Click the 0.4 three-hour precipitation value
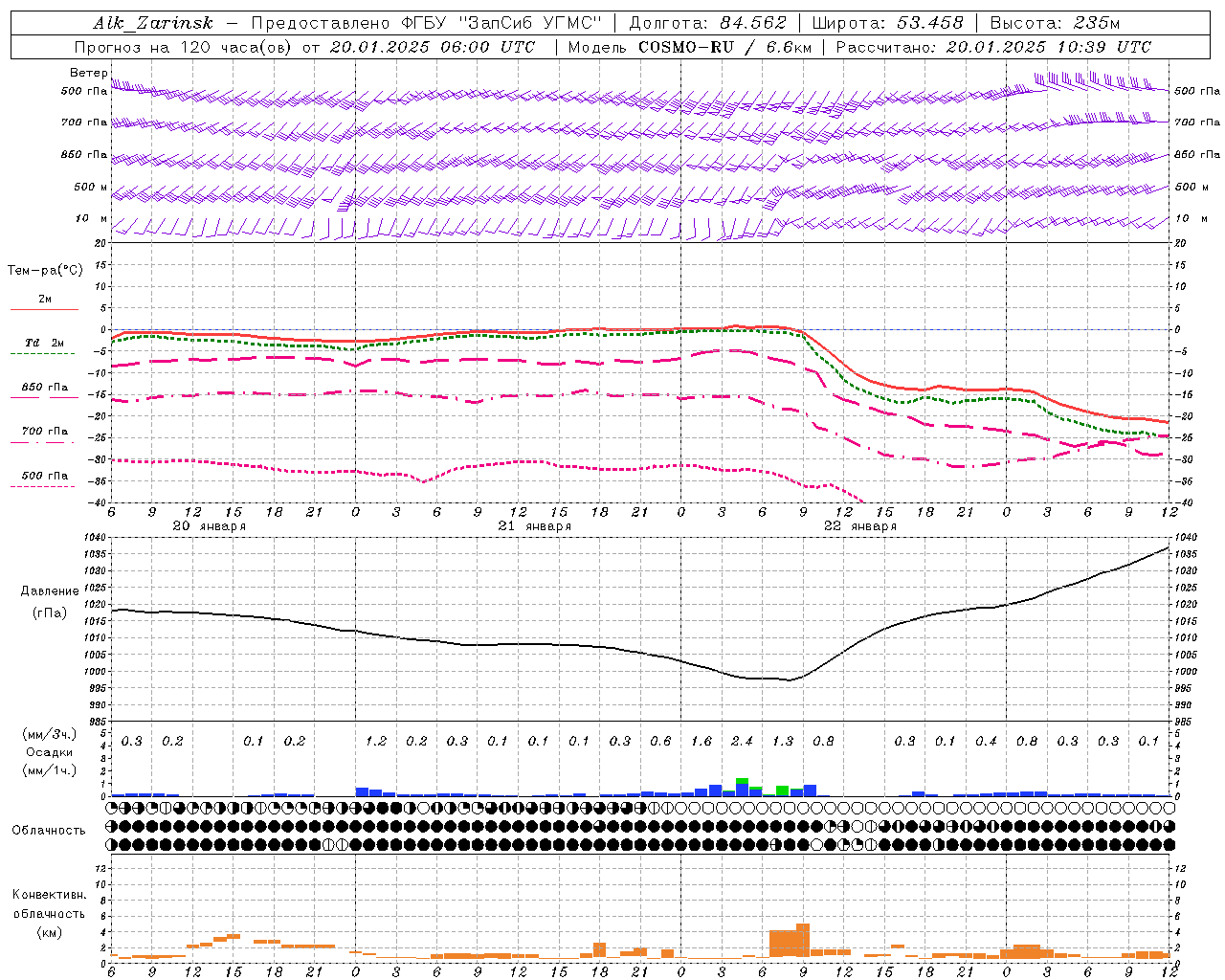 click(x=986, y=741)
